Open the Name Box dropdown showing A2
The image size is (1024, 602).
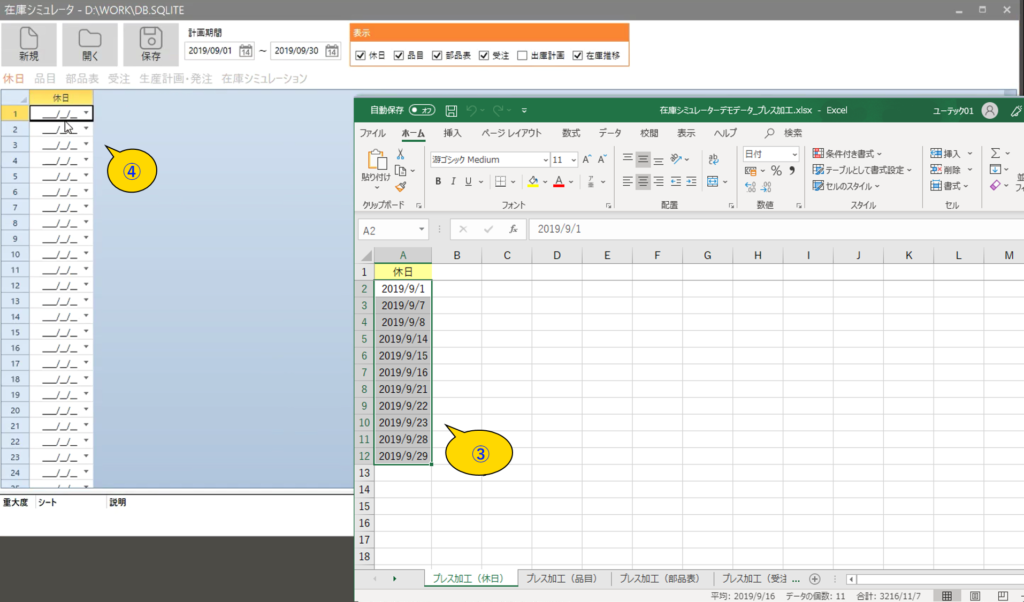coord(422,230)
